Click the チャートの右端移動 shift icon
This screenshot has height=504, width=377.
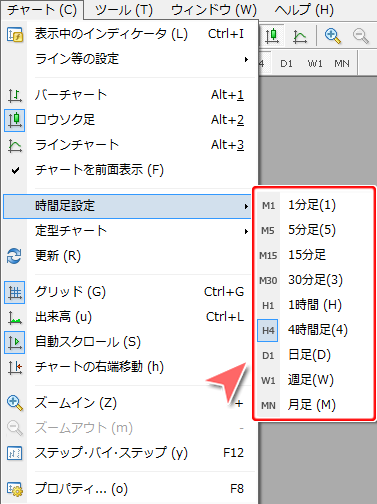pos(15,367)
